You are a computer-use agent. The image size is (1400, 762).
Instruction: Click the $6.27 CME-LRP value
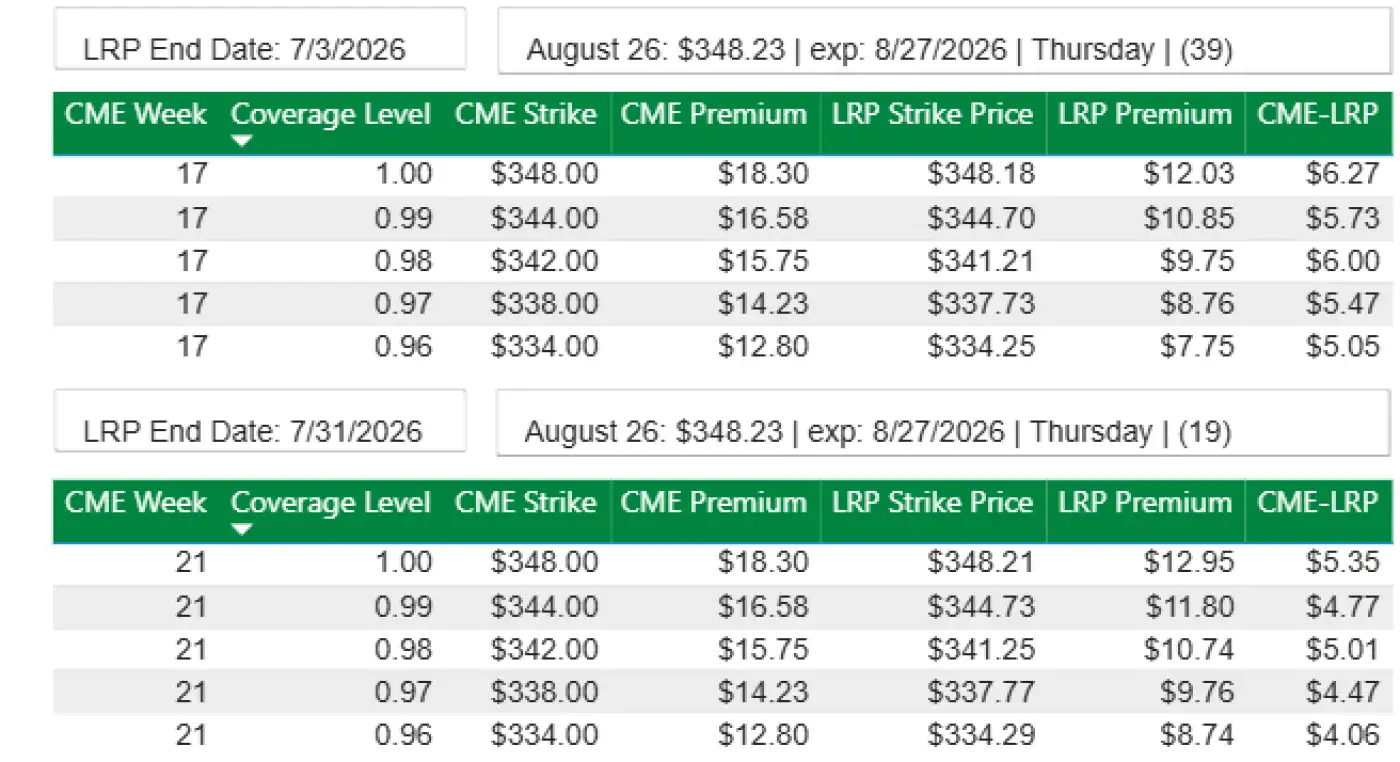coord(1342,174)
